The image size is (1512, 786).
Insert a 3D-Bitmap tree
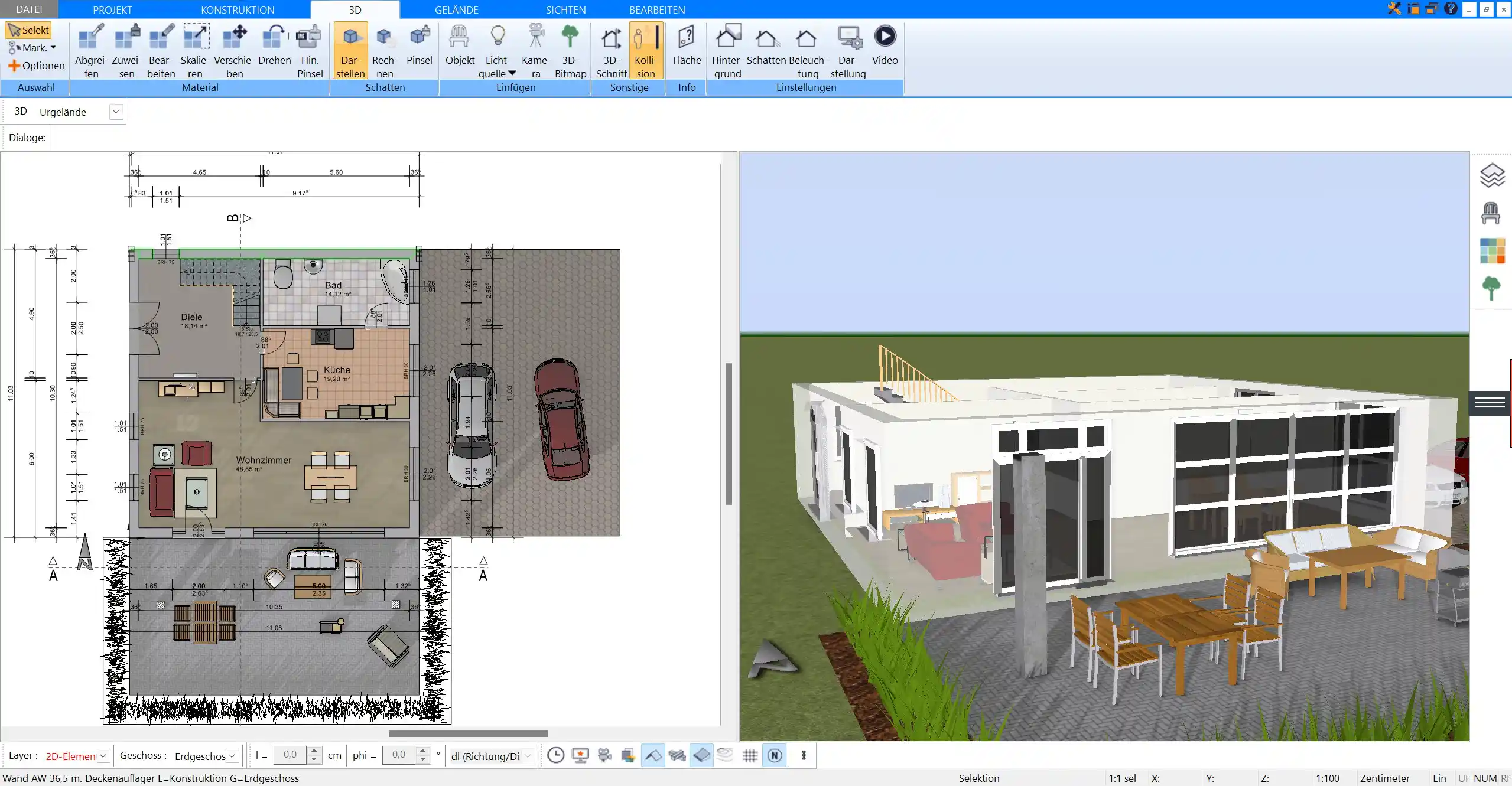tap(570, 51)
